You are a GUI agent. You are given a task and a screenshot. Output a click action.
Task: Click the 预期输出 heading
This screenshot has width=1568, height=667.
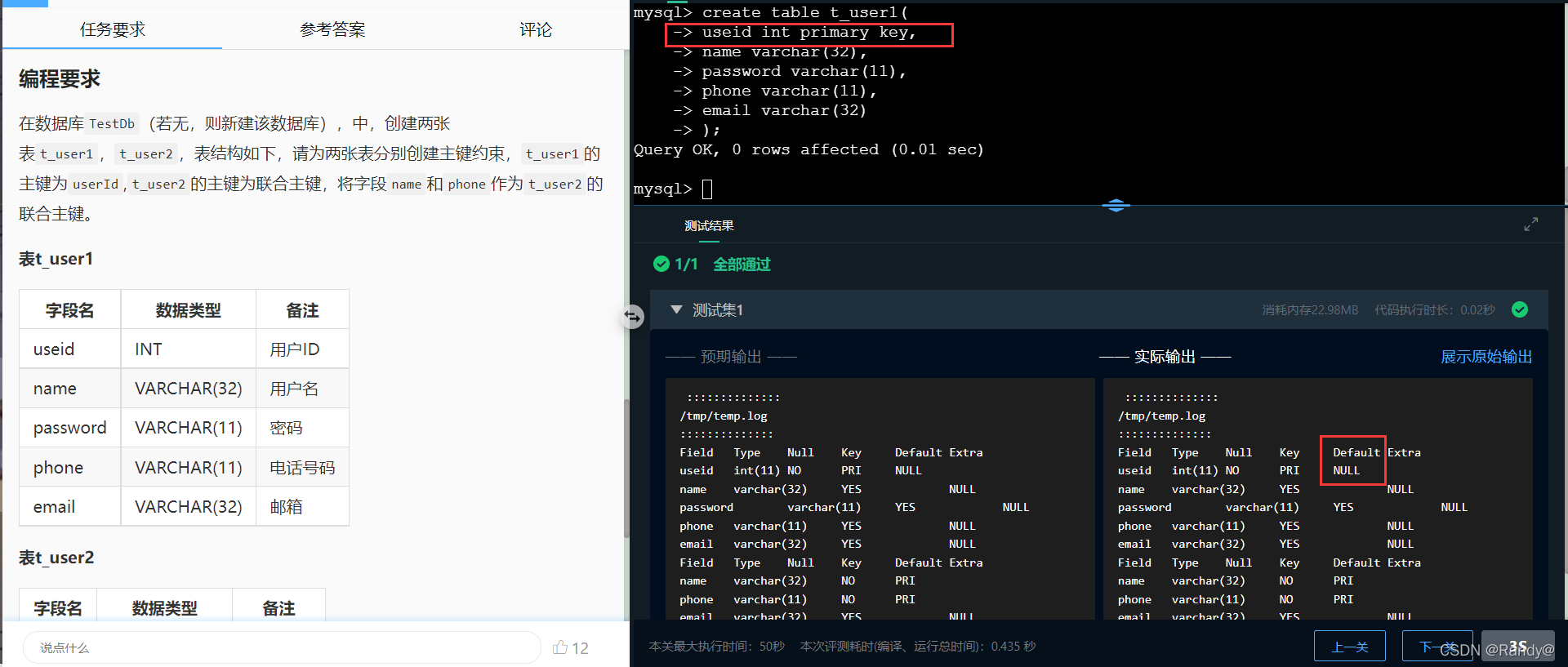(x=731, y=357)
